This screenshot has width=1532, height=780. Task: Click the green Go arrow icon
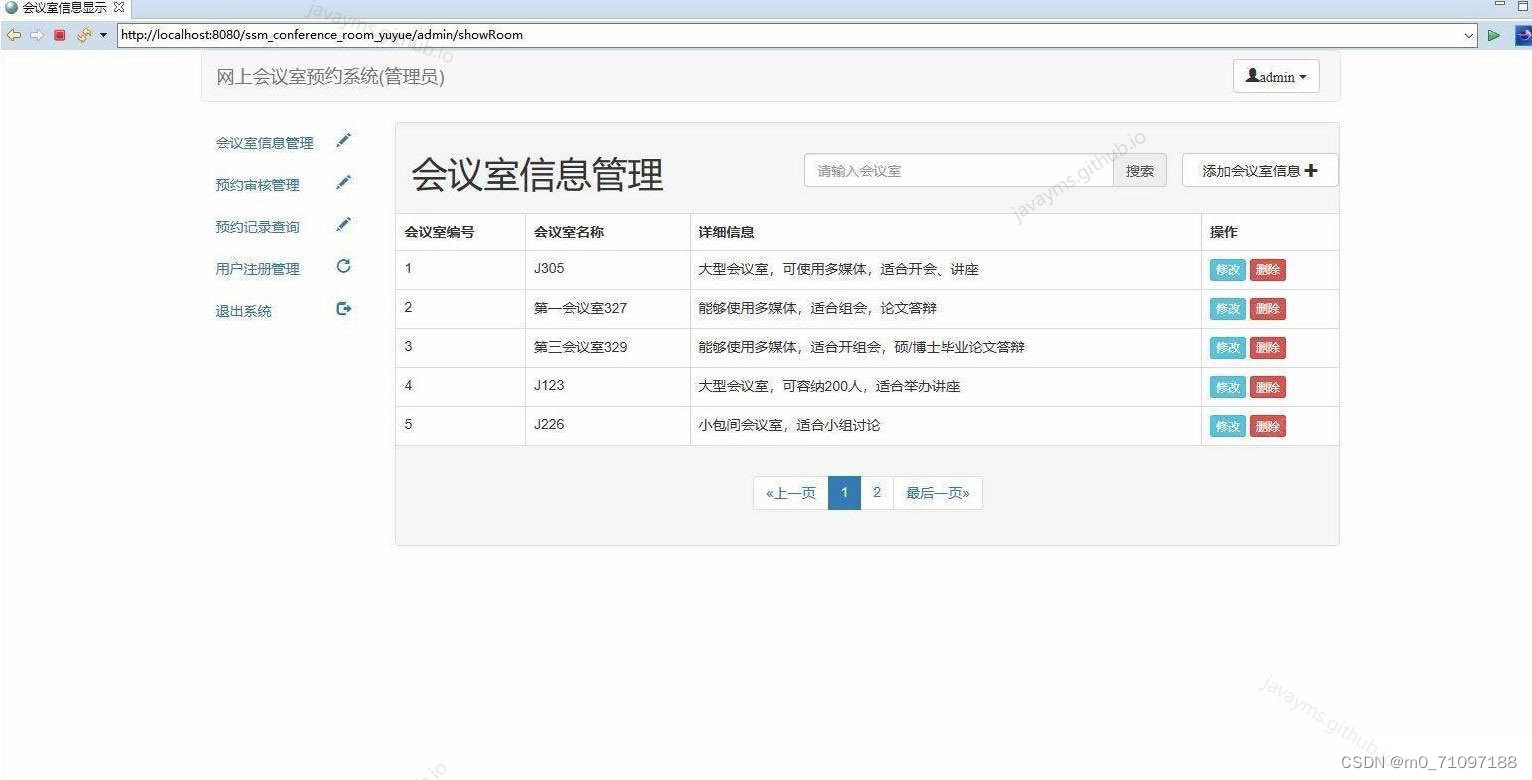coord(1494,35)
